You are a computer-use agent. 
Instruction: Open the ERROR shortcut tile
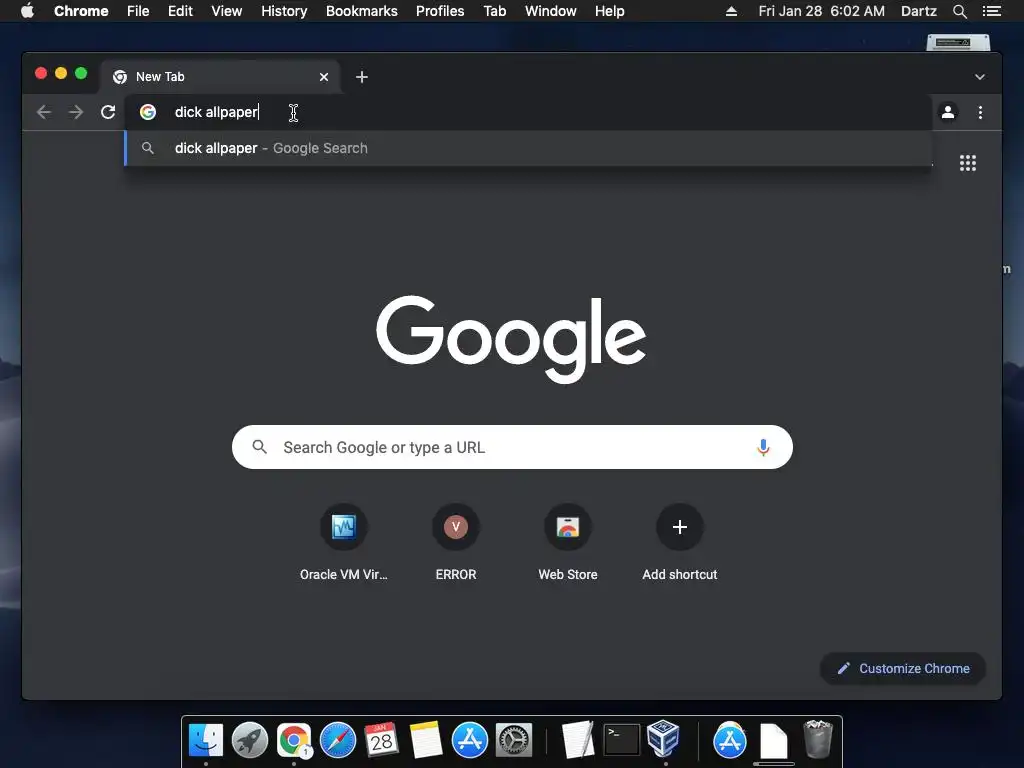pyautogui.click(x=456, y=542)
